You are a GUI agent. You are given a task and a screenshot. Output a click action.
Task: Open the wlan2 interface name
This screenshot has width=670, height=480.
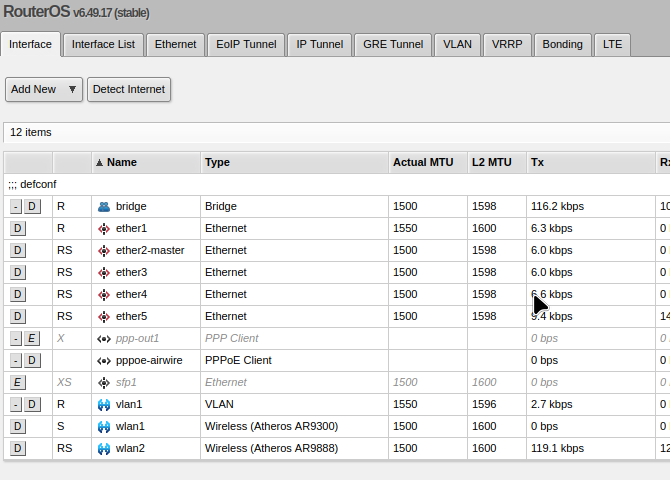pyautogui.click(x=130, y=448)
